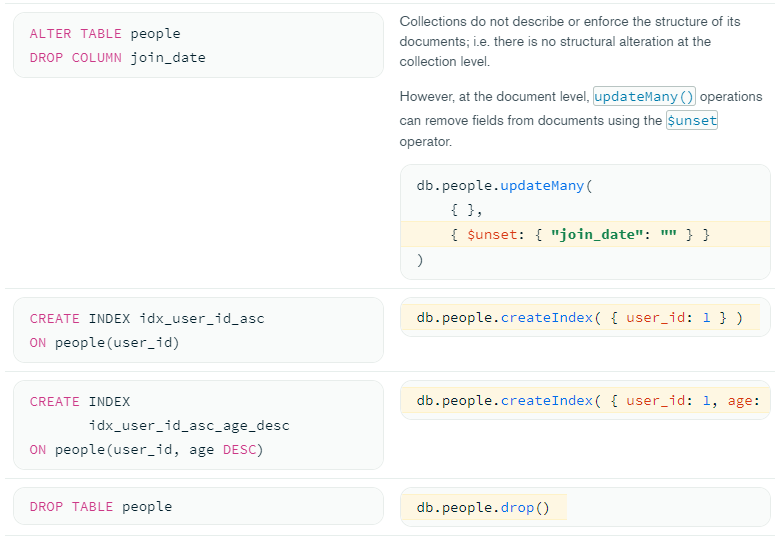Screen dimensions: 775x538
Task: Click the DROP TABLE people statement
Action: click(101, 507)
